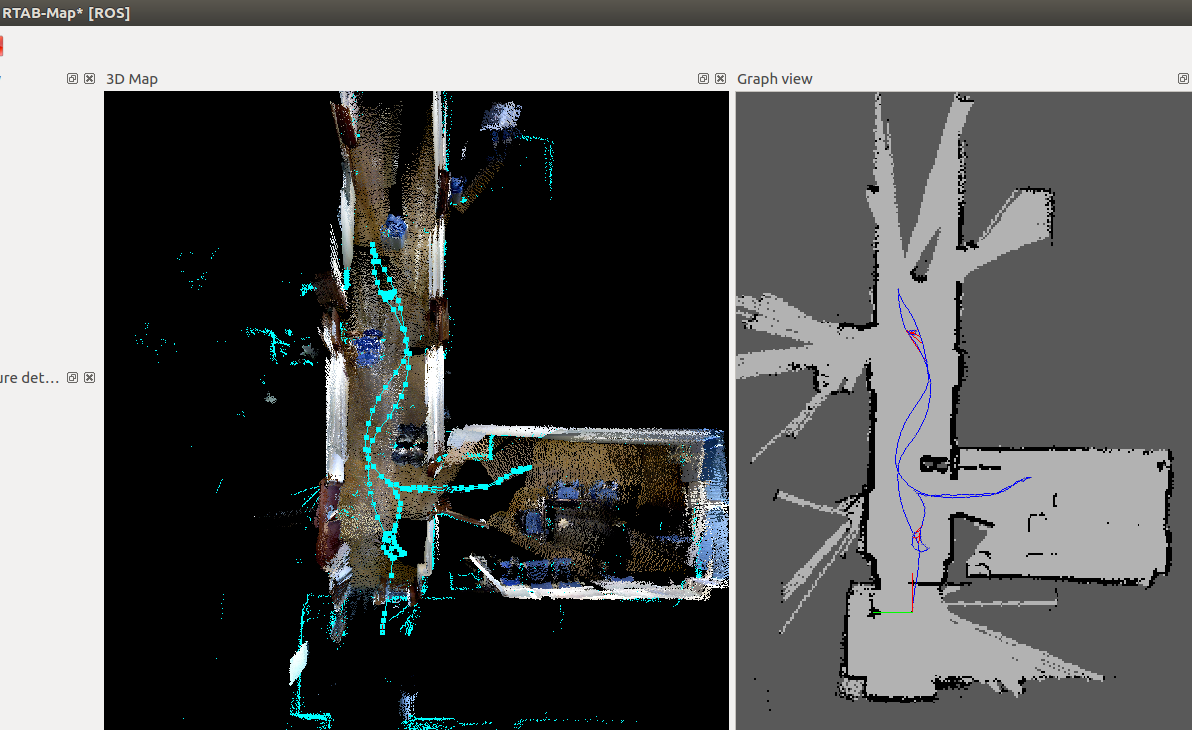Close the dock panel left of 3D Map
Viewport: 1192px width, 730px height.
tap(89, 78)
